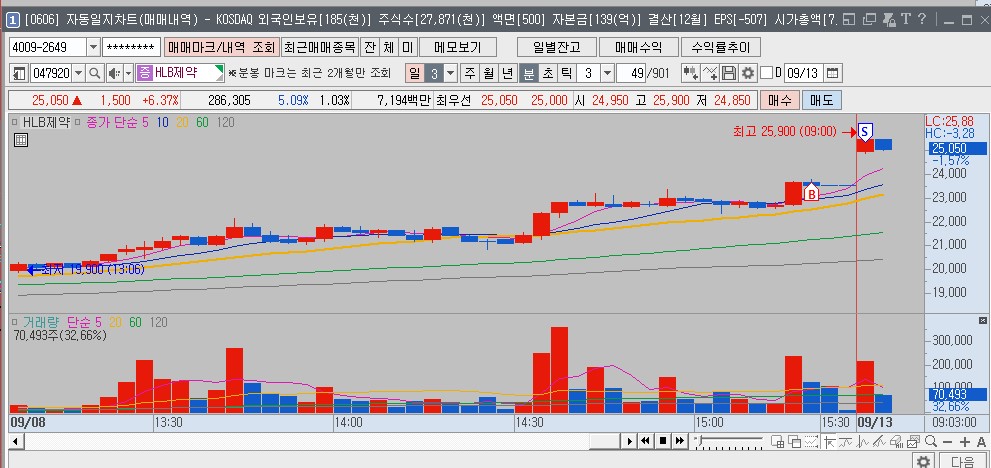The height and width of the screenshot is (468, 991).
Task: Click the plus zoom-in icon
Action: 965,441
